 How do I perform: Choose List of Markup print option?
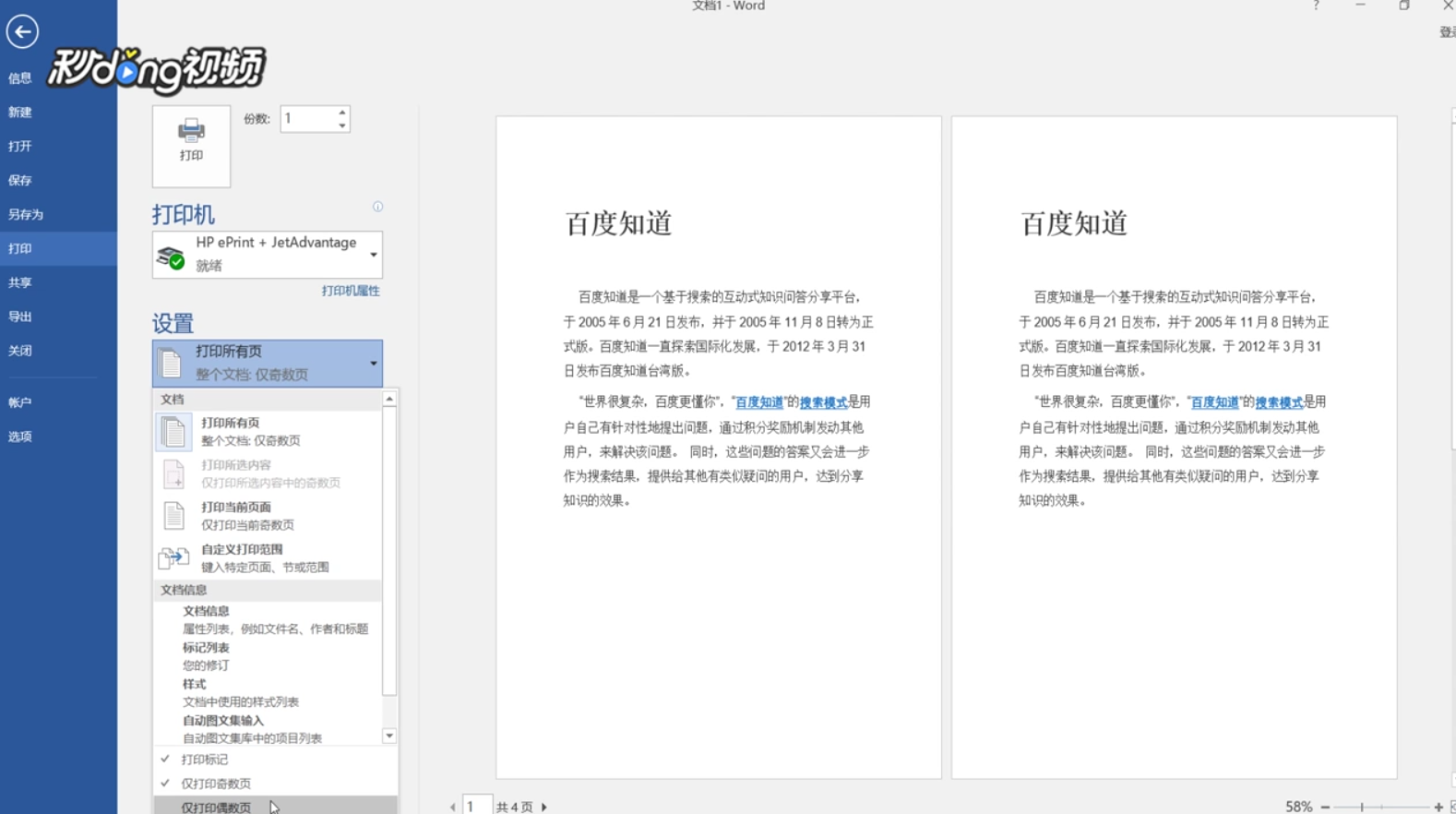268,656
